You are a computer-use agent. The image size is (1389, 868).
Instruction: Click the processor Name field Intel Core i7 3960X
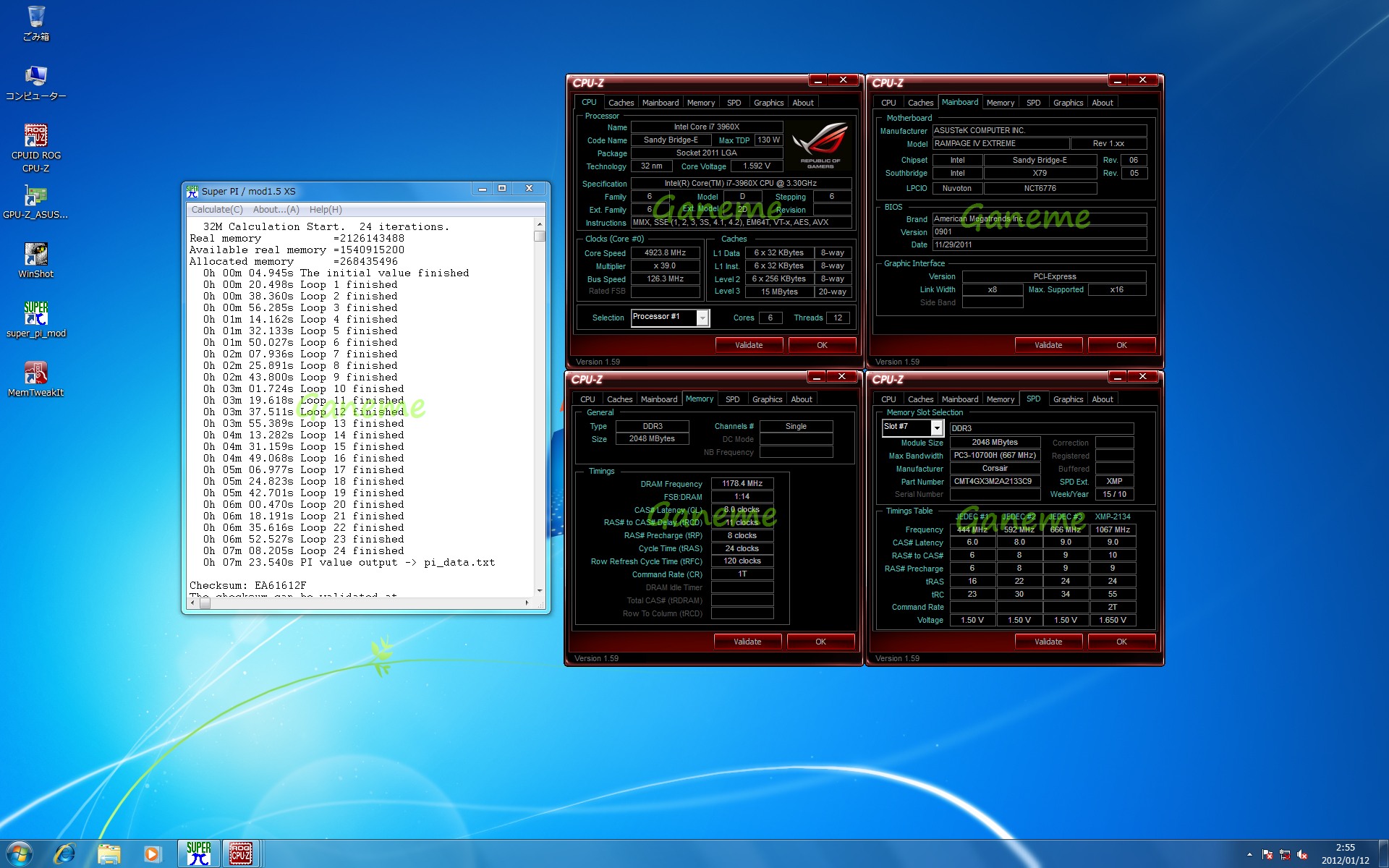point(707,127)
